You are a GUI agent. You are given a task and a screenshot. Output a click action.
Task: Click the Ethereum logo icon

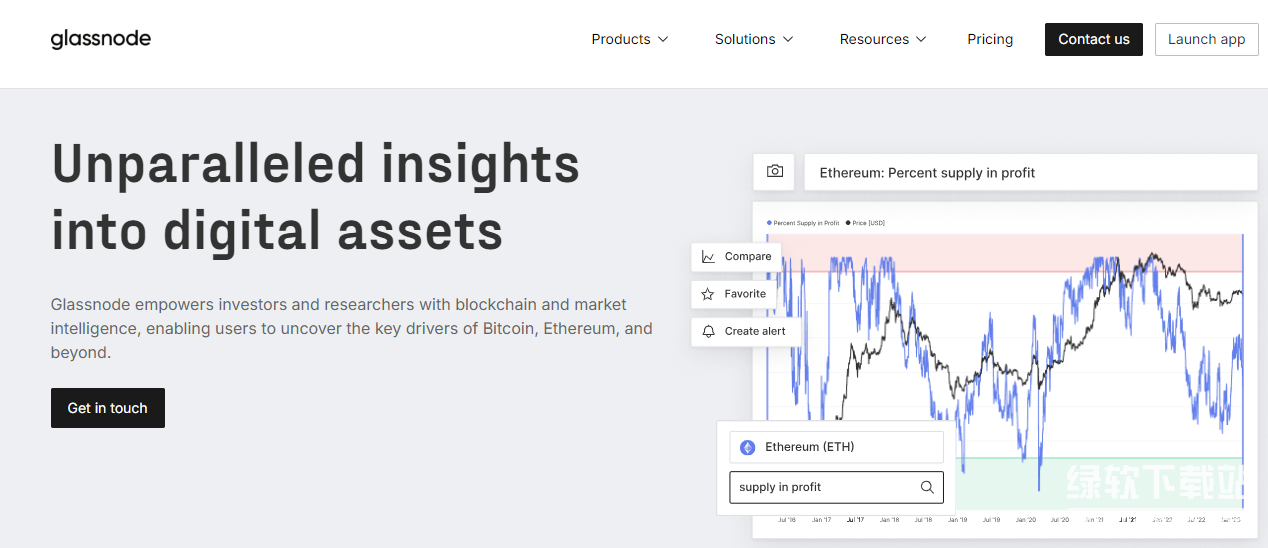[x=747, y=447]
